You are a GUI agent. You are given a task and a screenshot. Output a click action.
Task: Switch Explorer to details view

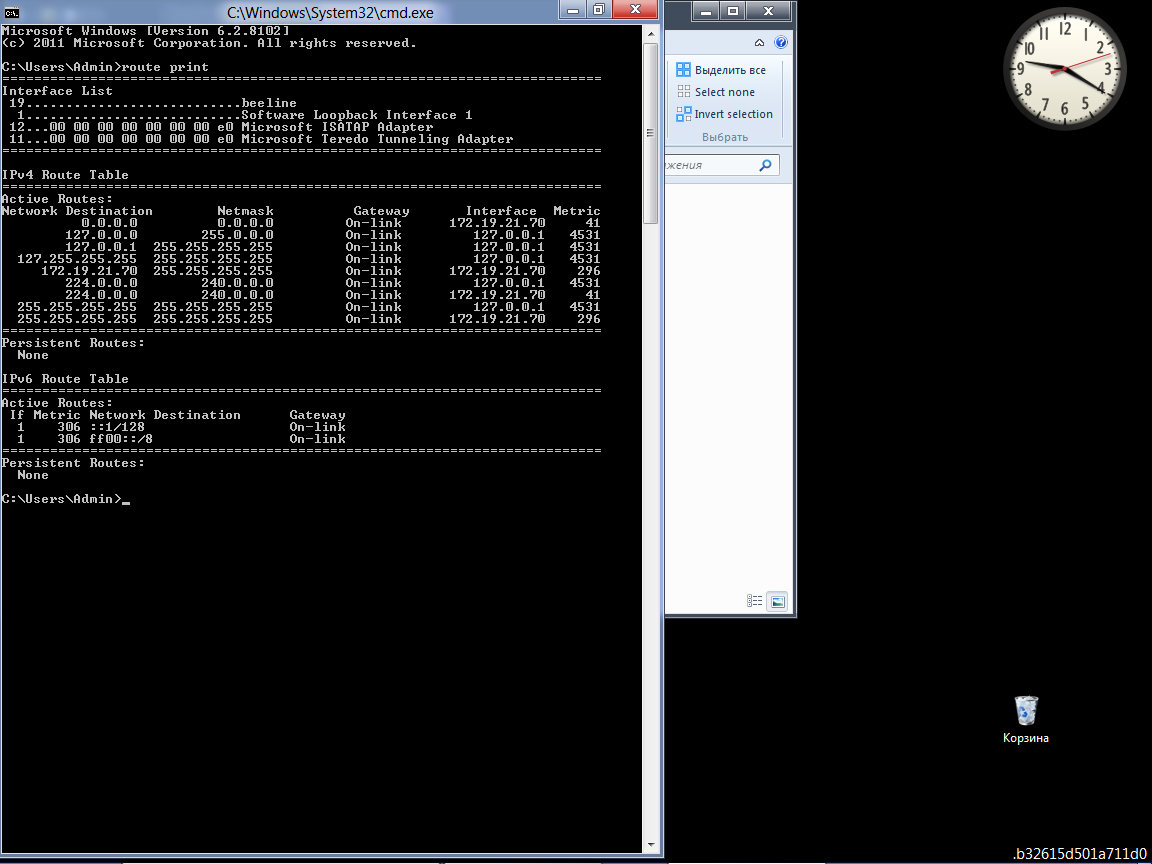click(755, 601)
